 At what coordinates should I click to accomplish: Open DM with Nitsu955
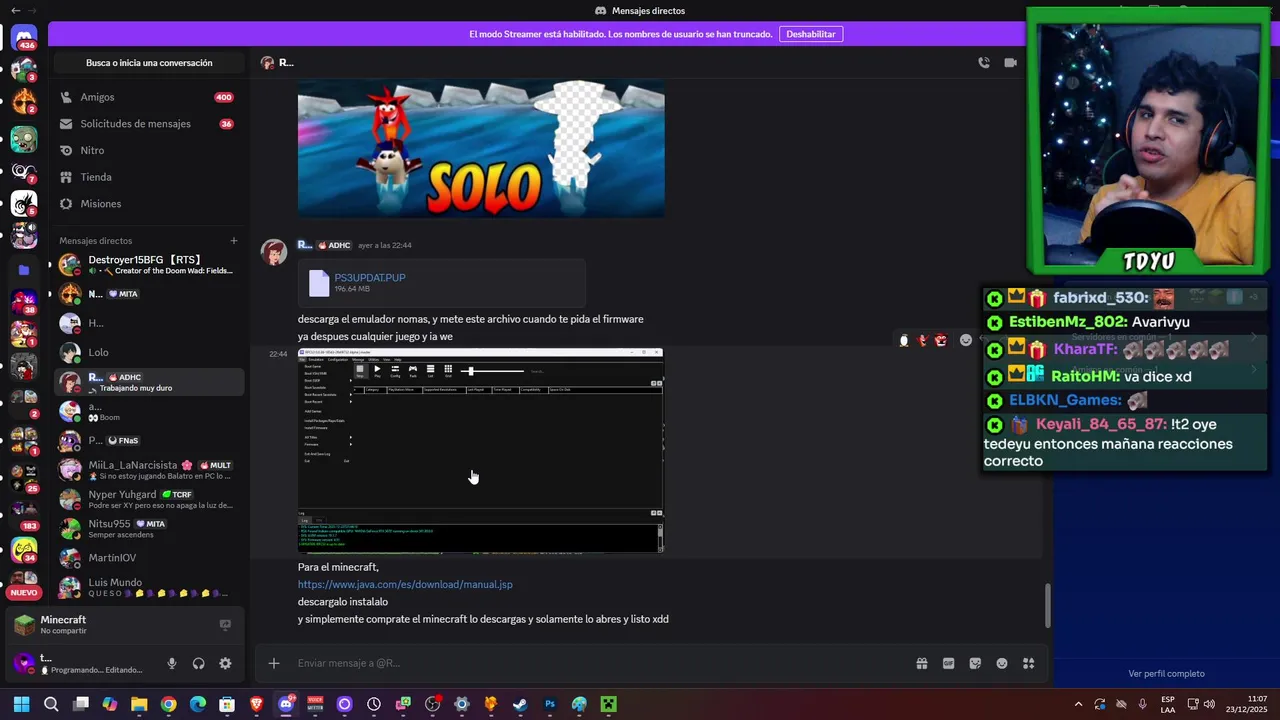point(149,528)
